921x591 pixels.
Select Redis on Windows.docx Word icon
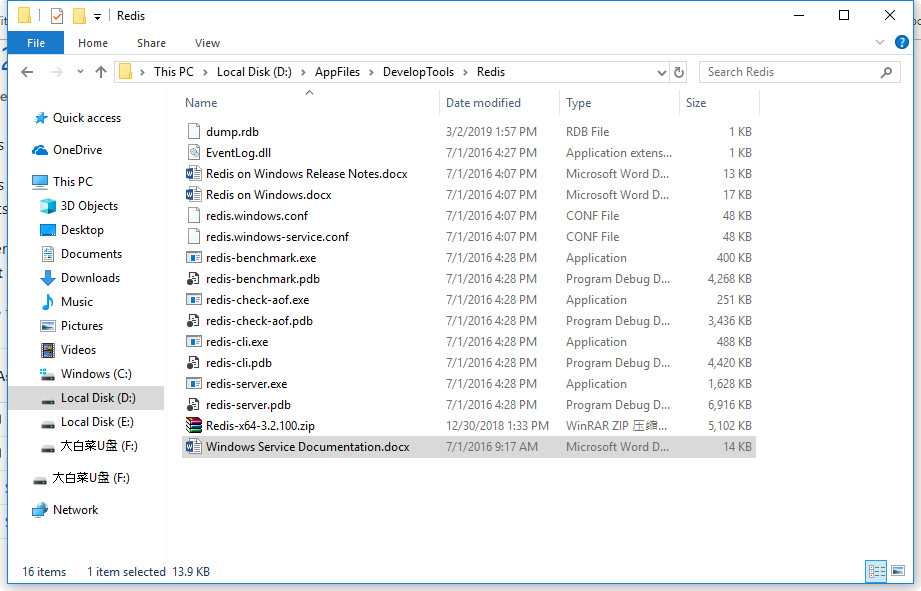pyautogui.click(x=194, y=194)
